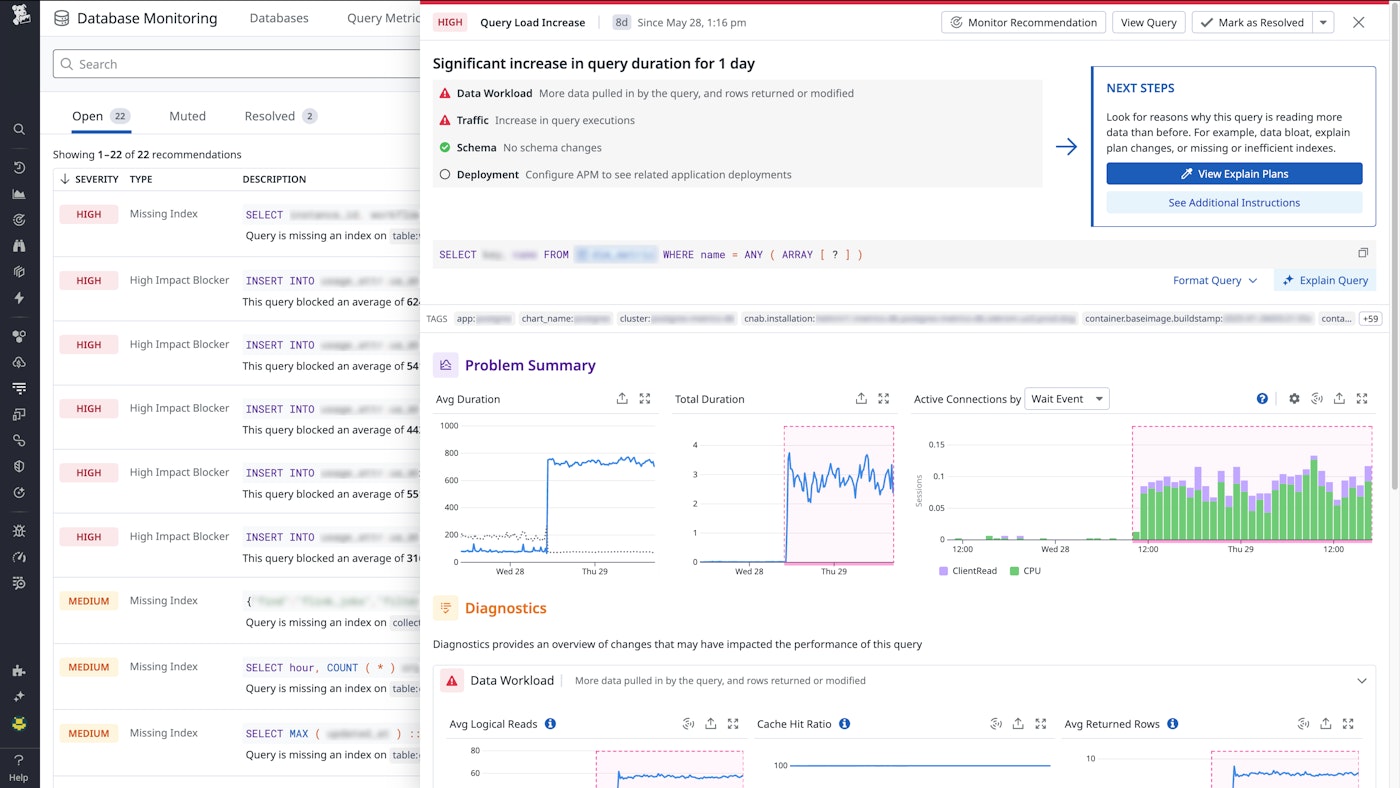Viewport: 1400px width, 788px height.
Task: Click the info icon beside Avg Logical Reads
Action: [x=550, y=724]
